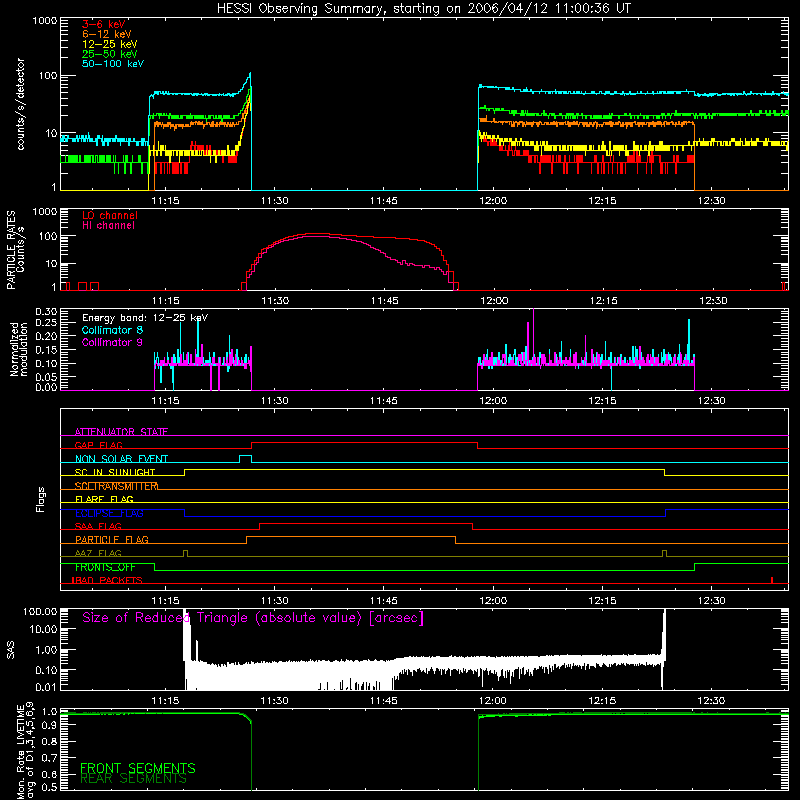Click the REAR SEGMENTS legend entry
The height and width of the screenshot is (800, 800).
click(x=133, y=779)
